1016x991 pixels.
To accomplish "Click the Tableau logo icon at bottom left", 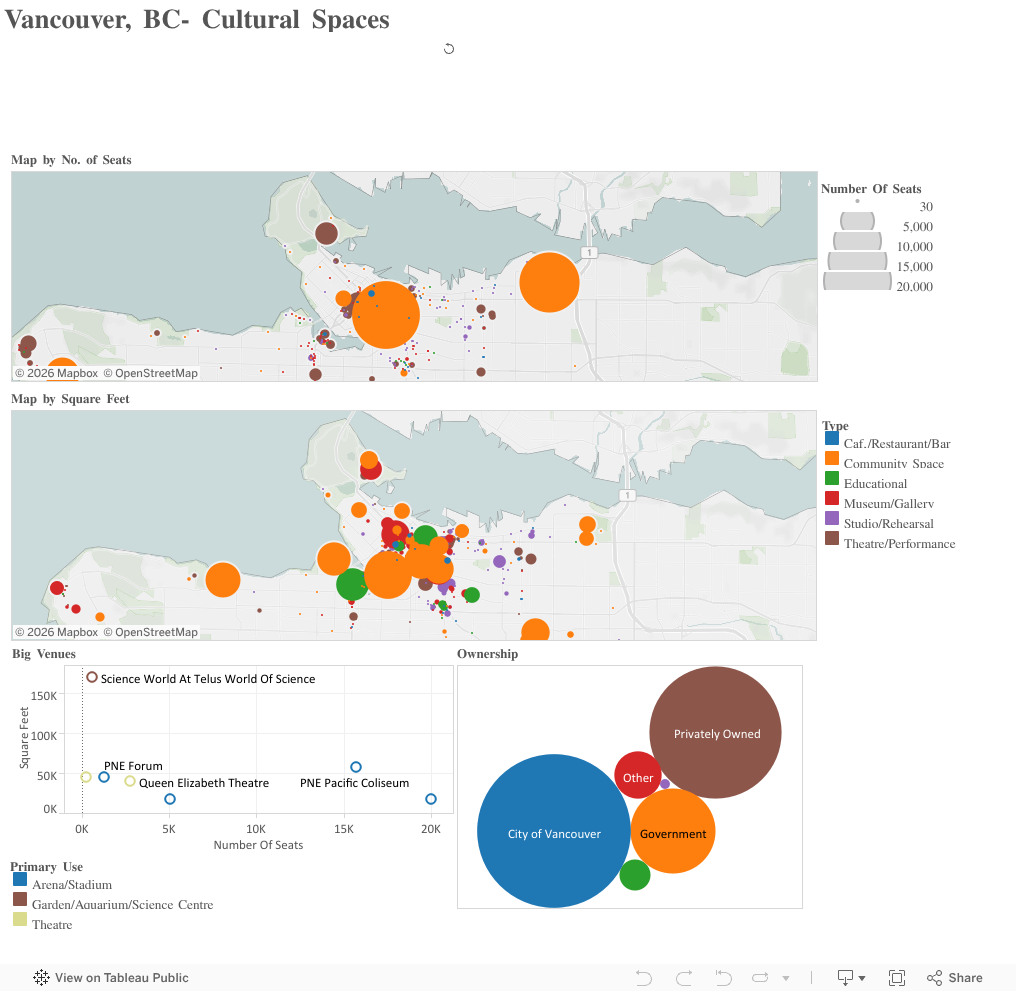I will tap(42, 978).
